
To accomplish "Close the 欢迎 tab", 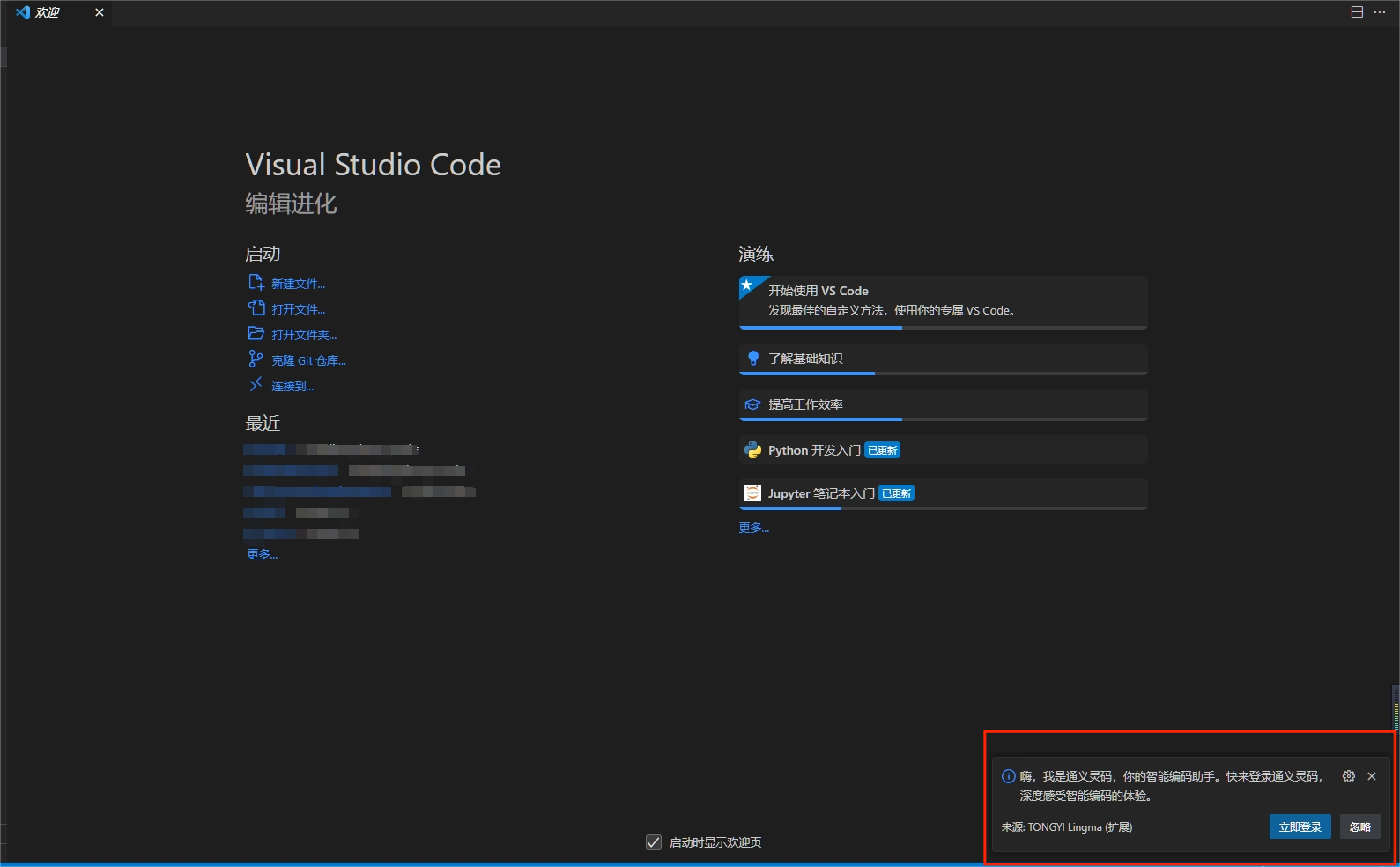I will pyautogui.click(x=100, y=12).
